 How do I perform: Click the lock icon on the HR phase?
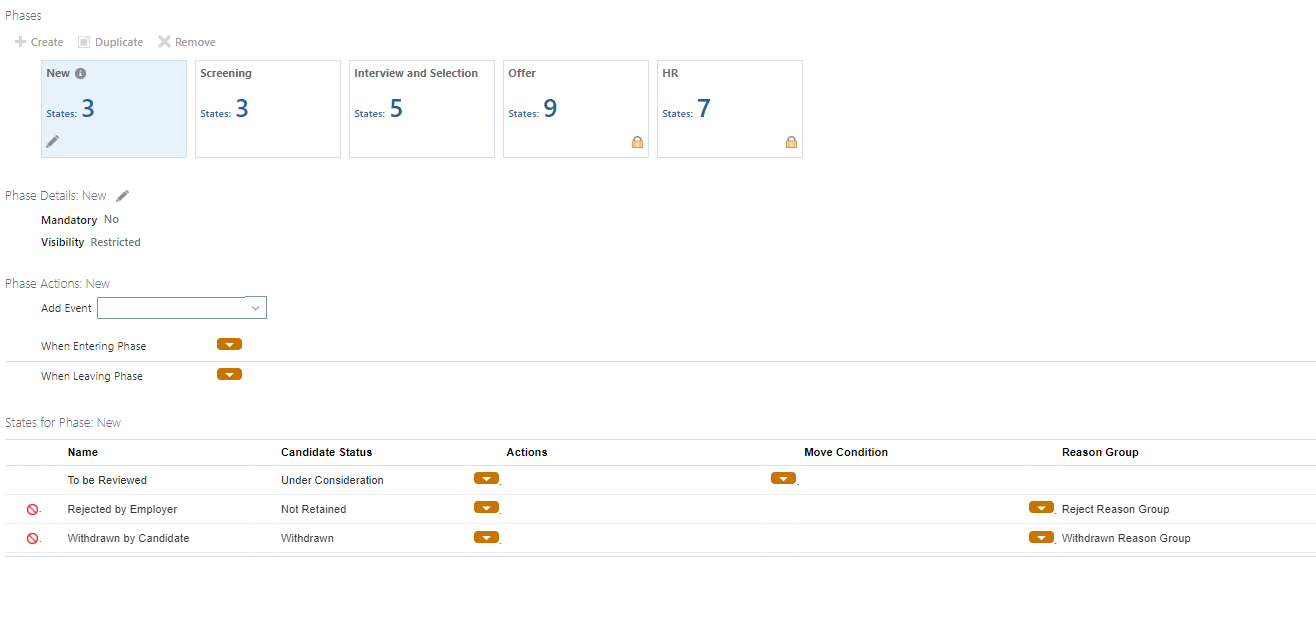(x=791, y=142)
